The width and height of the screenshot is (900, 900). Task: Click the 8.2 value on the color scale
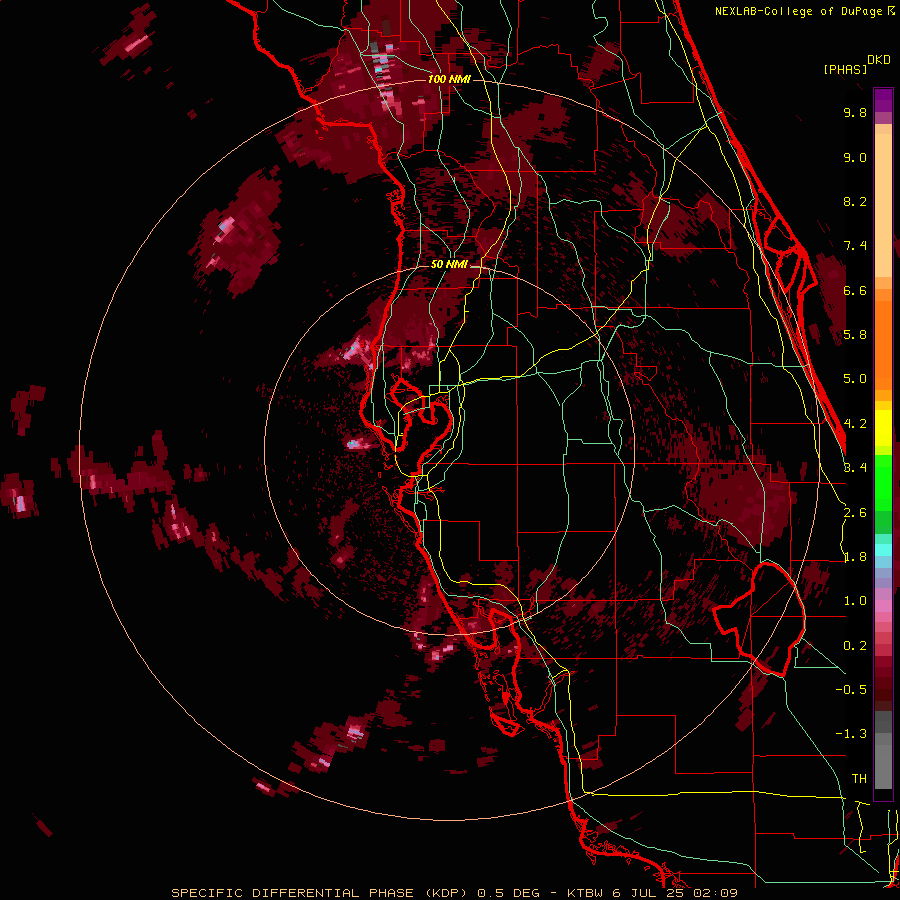click(855, 201)
